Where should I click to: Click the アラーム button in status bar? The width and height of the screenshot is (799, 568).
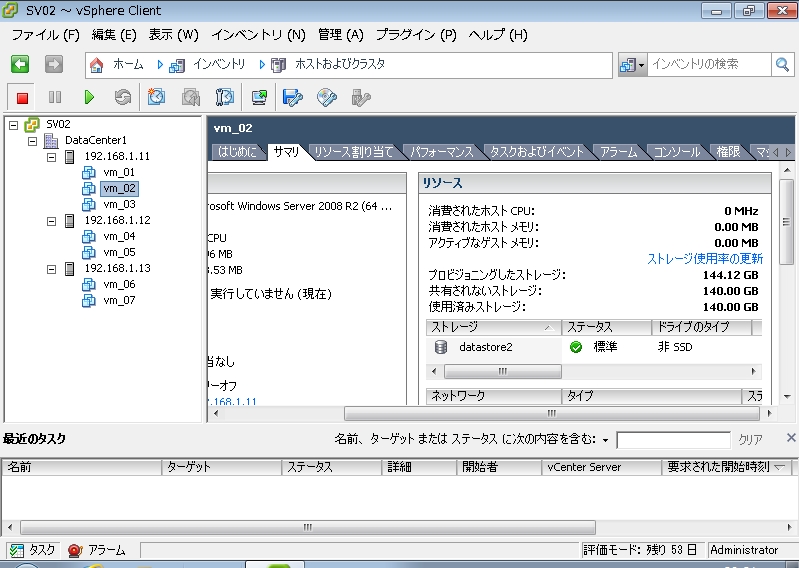point(97,550)
